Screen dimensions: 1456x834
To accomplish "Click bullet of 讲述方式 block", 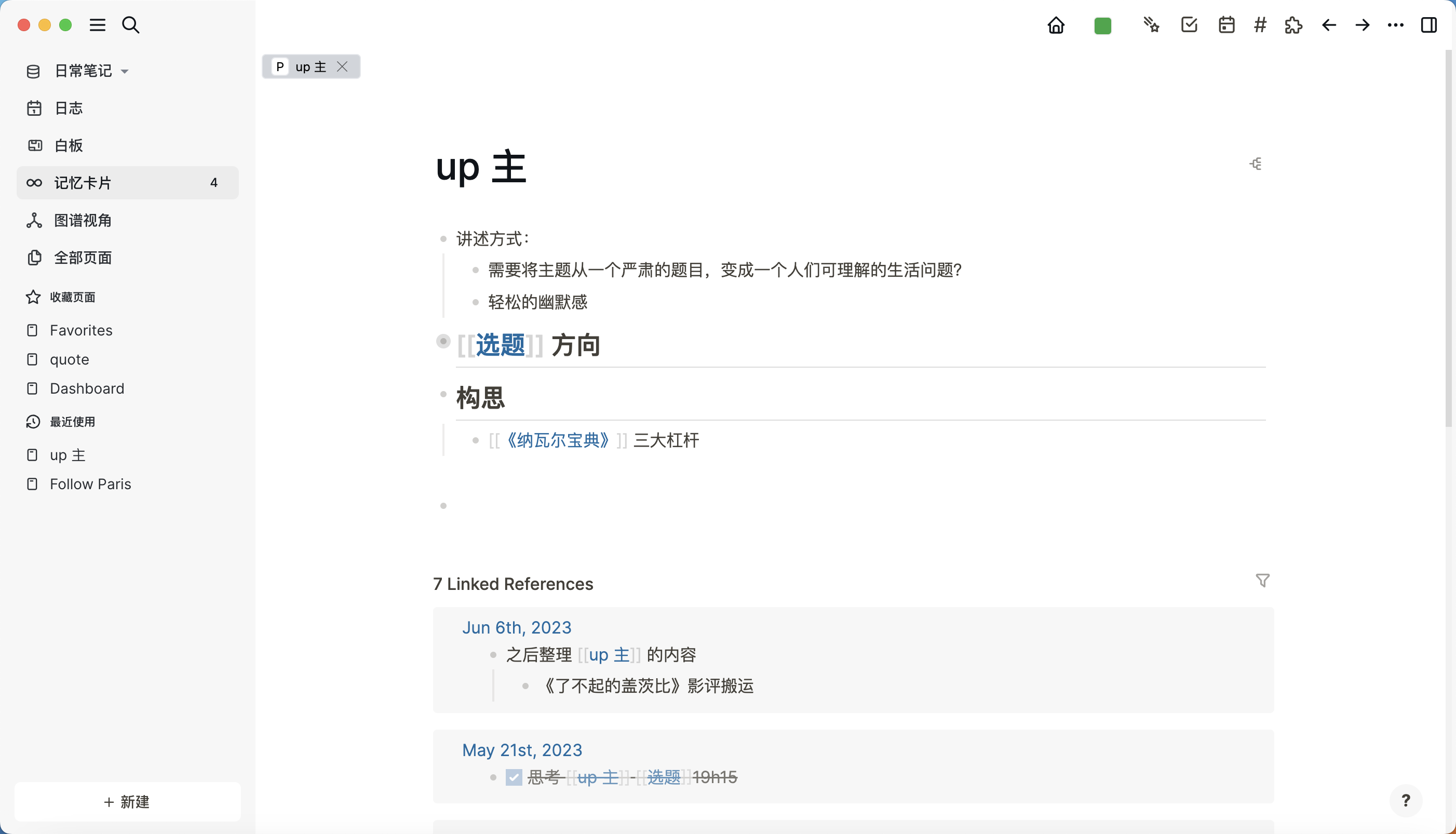I will [x=443, y=239].
